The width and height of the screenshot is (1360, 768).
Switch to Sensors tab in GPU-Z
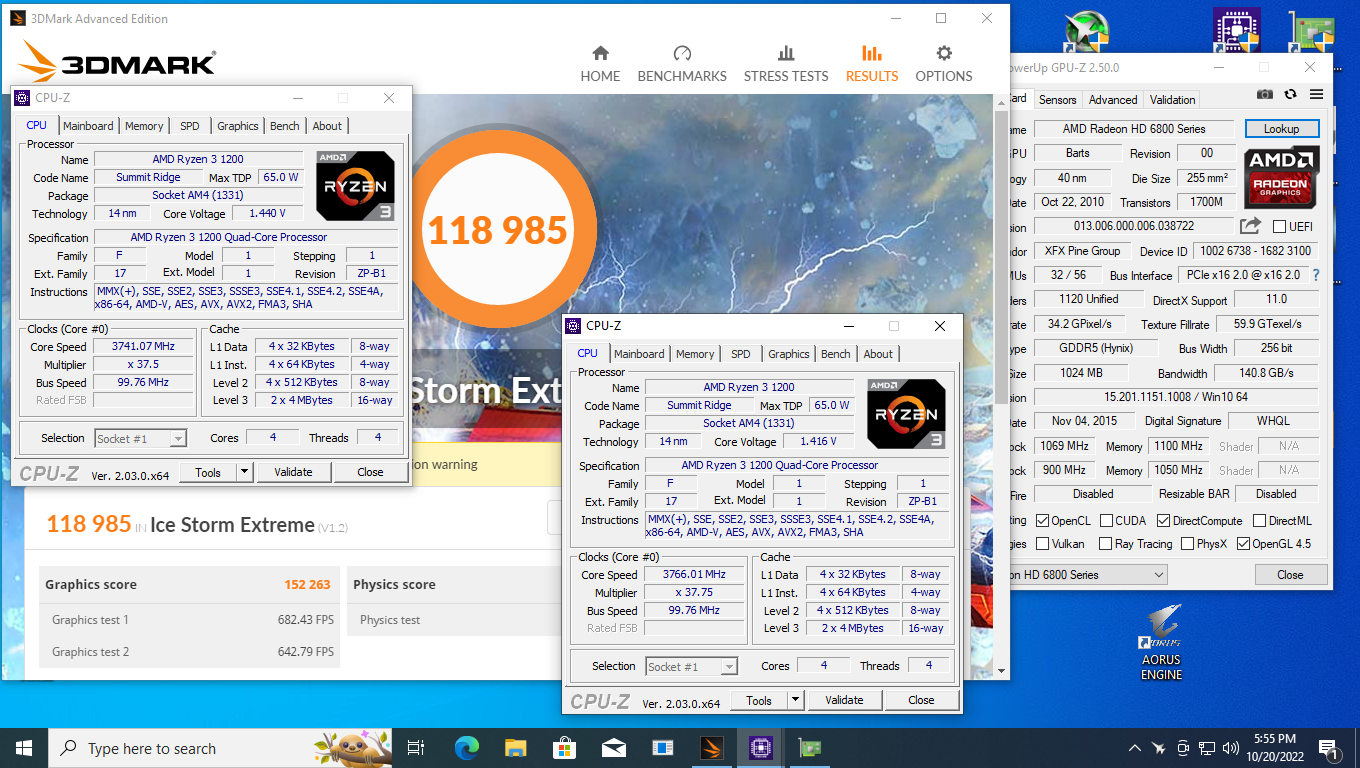(x=1058, y=100)
